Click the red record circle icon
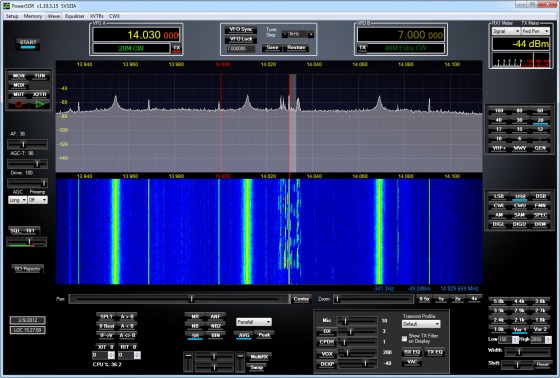This screenshot has width=560, height=378. coord(19,104)
